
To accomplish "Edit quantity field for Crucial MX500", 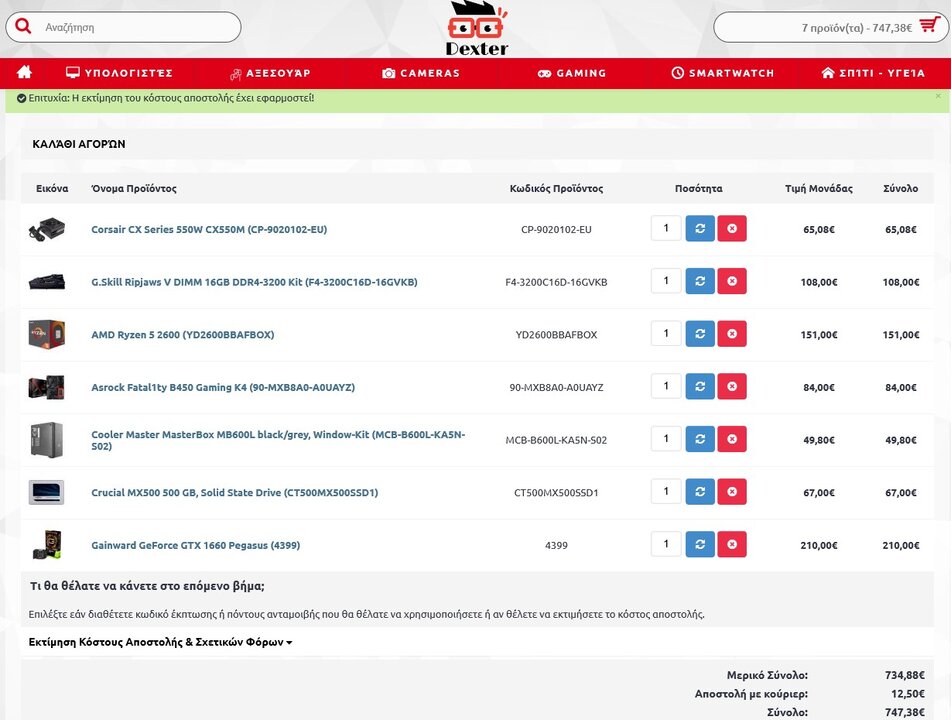I will pos(666,491).
